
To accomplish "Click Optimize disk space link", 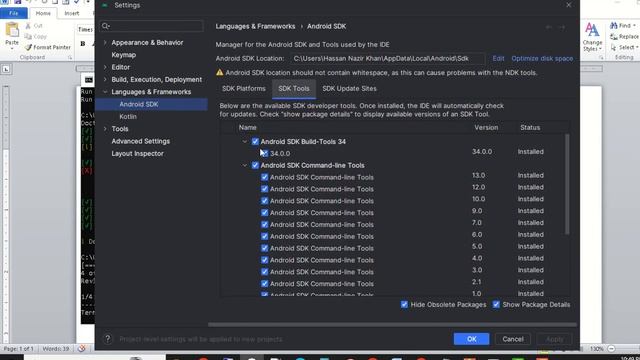I will pos(542,58).
